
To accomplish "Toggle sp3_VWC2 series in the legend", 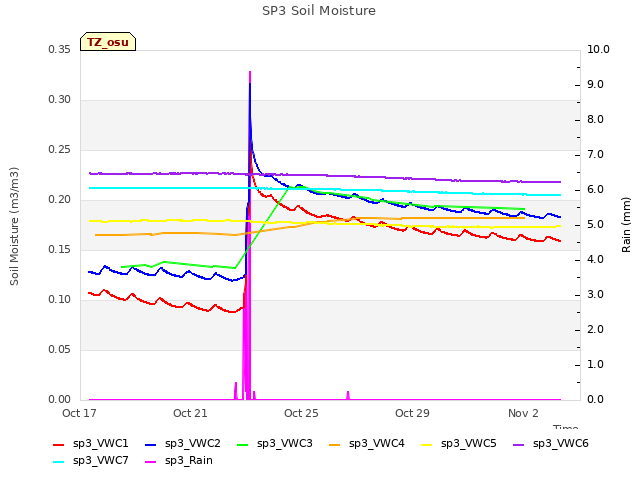I will point(183,444).
